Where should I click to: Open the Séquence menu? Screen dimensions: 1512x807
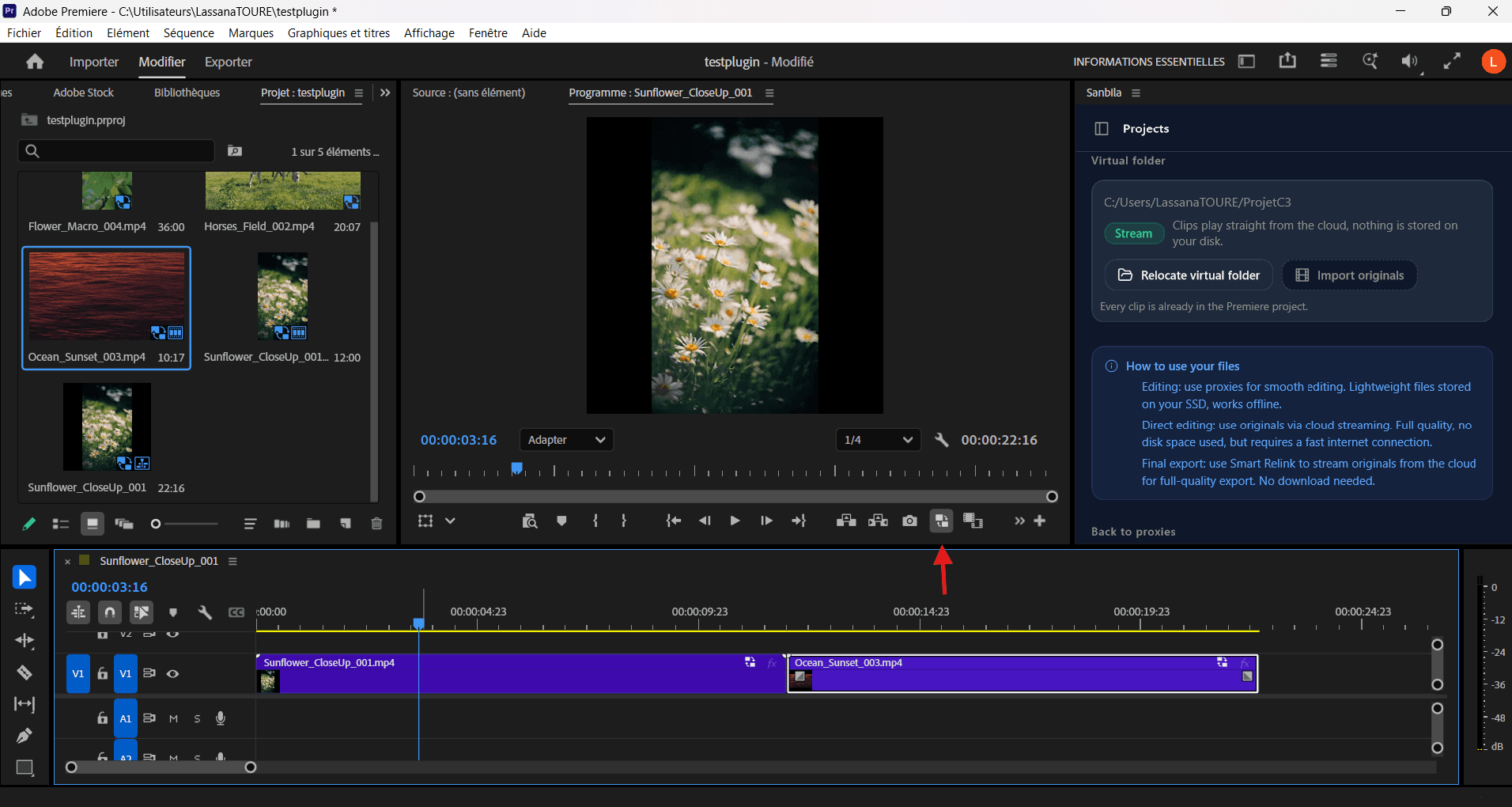pos(189,32)
